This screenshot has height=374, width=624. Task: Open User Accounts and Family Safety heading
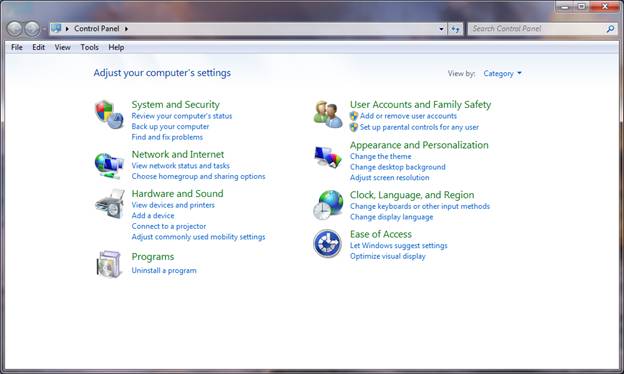point(421,105)
